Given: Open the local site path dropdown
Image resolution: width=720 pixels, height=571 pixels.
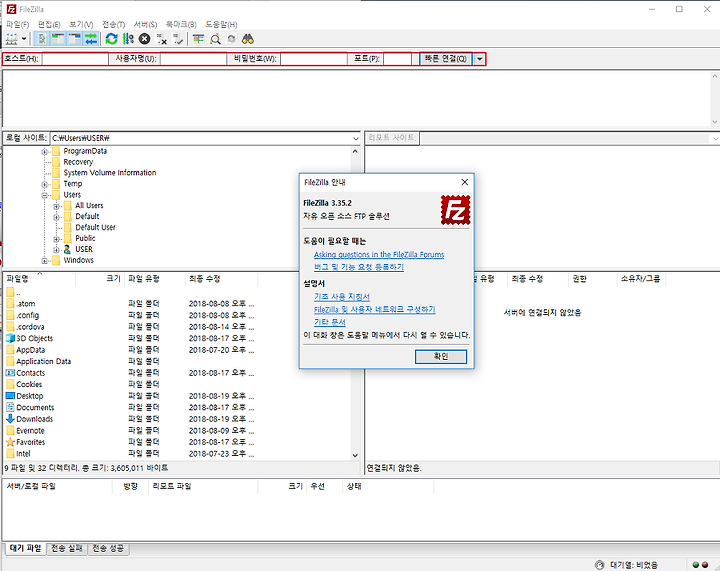Looking at the screenshot, I should click(x=356, y=138).
